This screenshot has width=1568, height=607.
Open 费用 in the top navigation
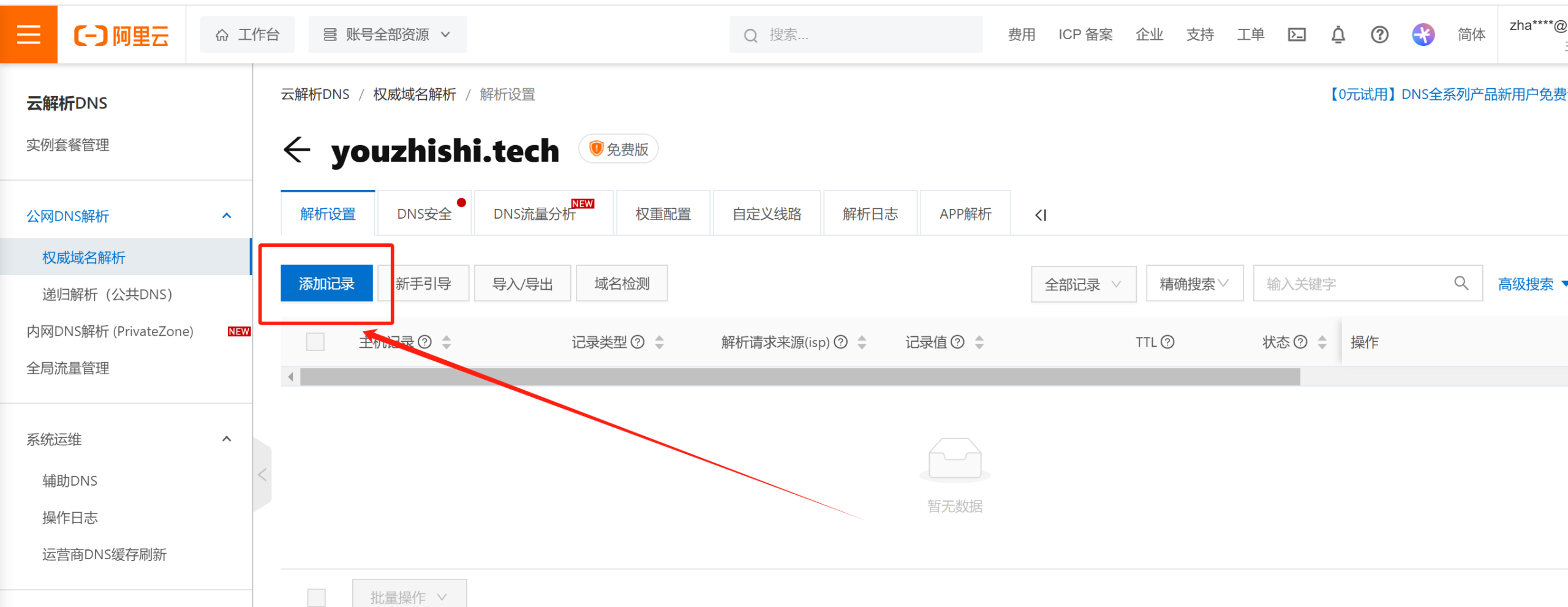point(1022,35)
